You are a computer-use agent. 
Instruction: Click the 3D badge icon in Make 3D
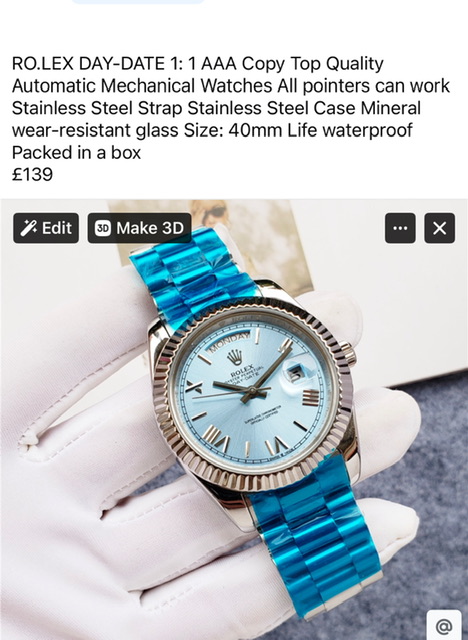103,228
